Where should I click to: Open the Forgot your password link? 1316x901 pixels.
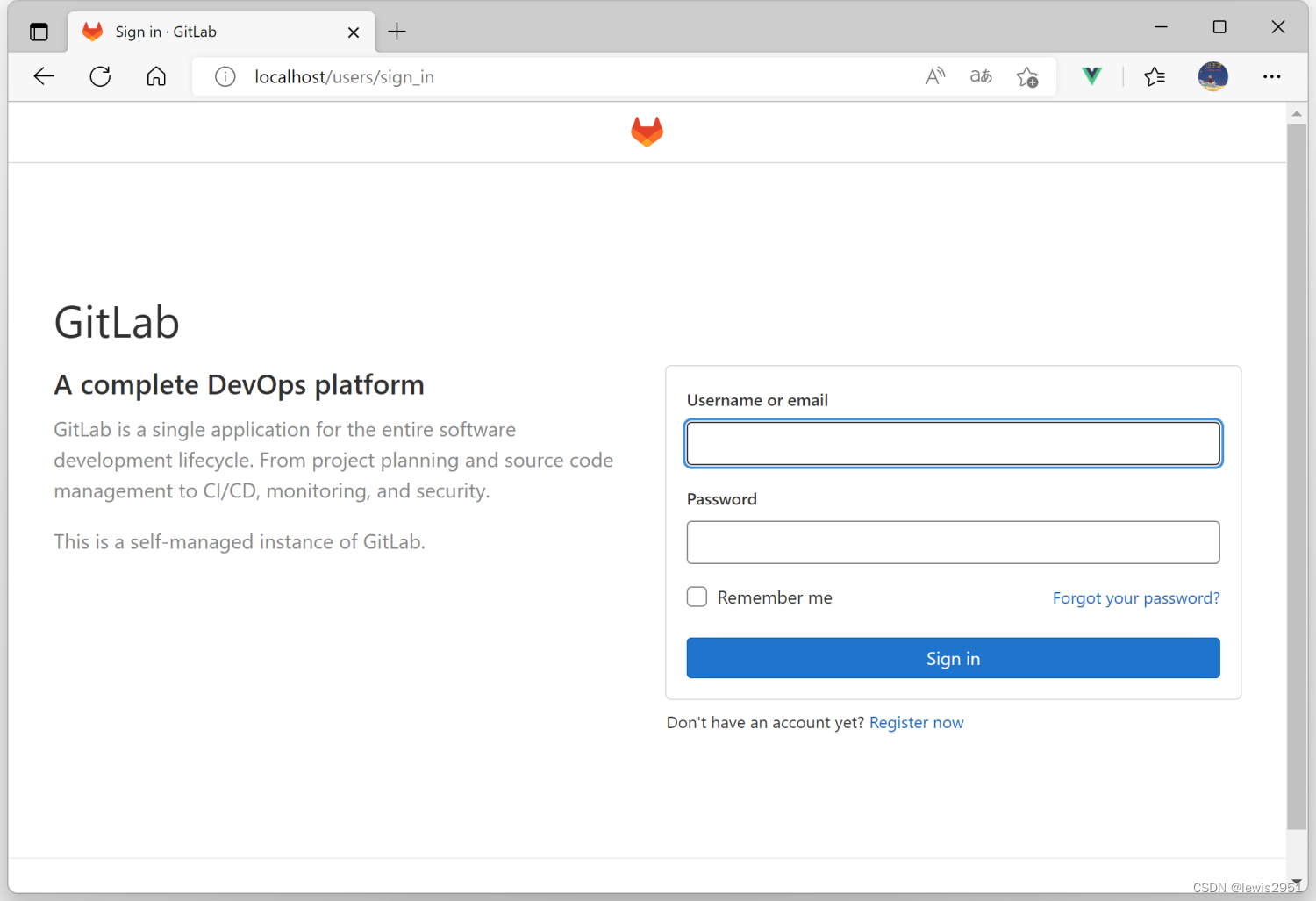[x=1135, y=597]
